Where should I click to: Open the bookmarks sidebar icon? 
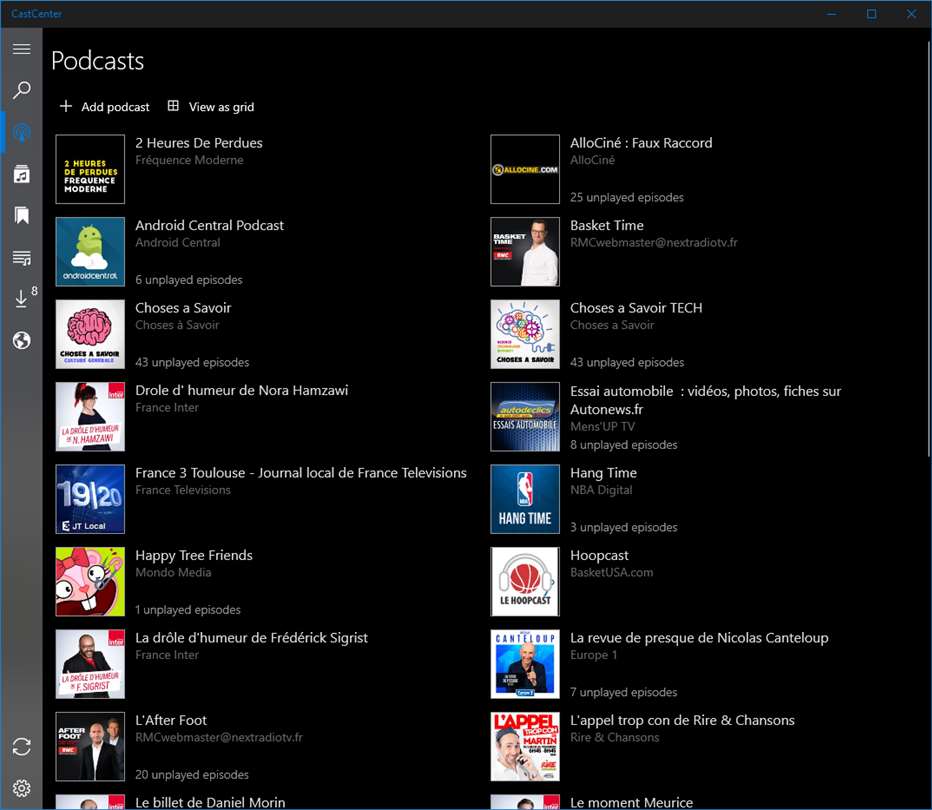pos(21,215)
